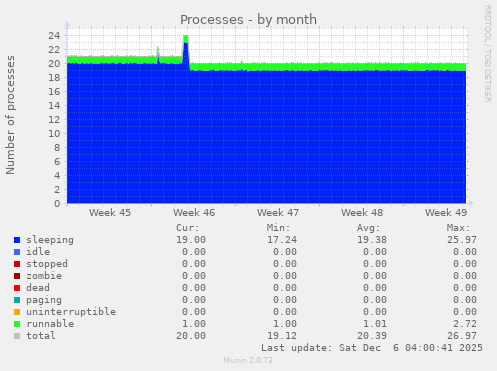Click the 'Week 47' axis label
The image size is (497, 371).
point(278,213)
